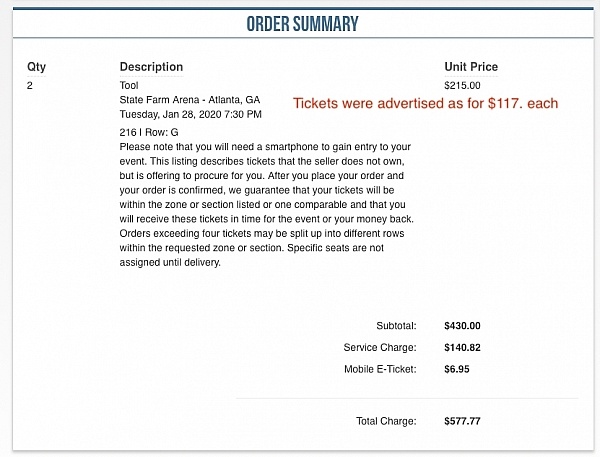Click the State Farm Arena venue line
600x457 pixels.
click(x=189, y=100)
